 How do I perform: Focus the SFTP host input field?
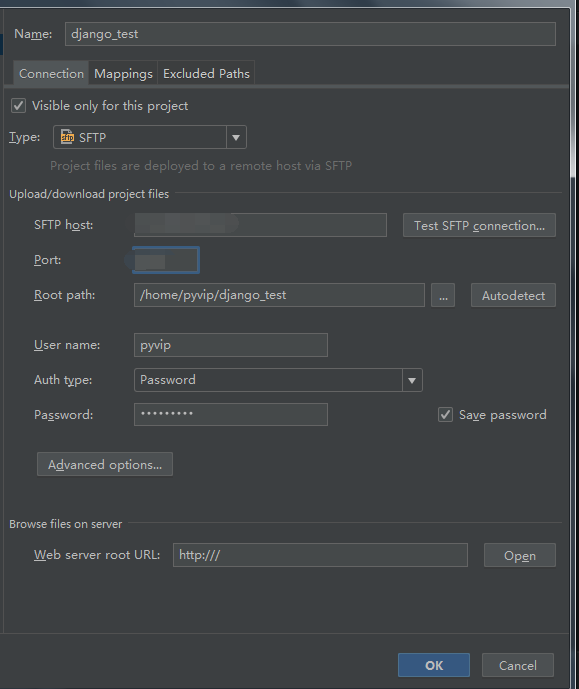click(x=260, y=225)
